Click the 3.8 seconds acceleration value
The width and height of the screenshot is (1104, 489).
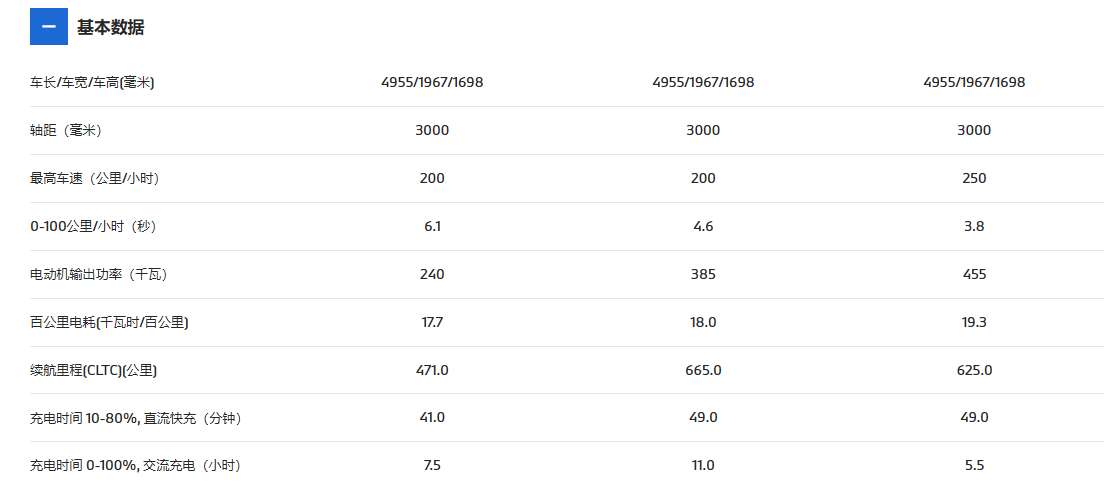974,227
